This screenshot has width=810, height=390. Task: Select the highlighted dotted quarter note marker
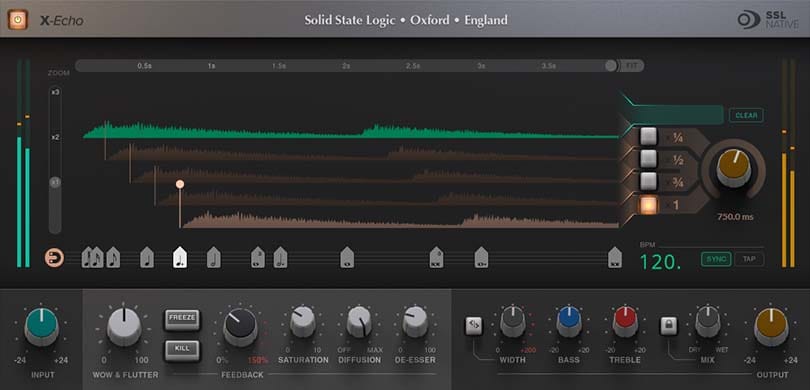click(x=180, y=257)
